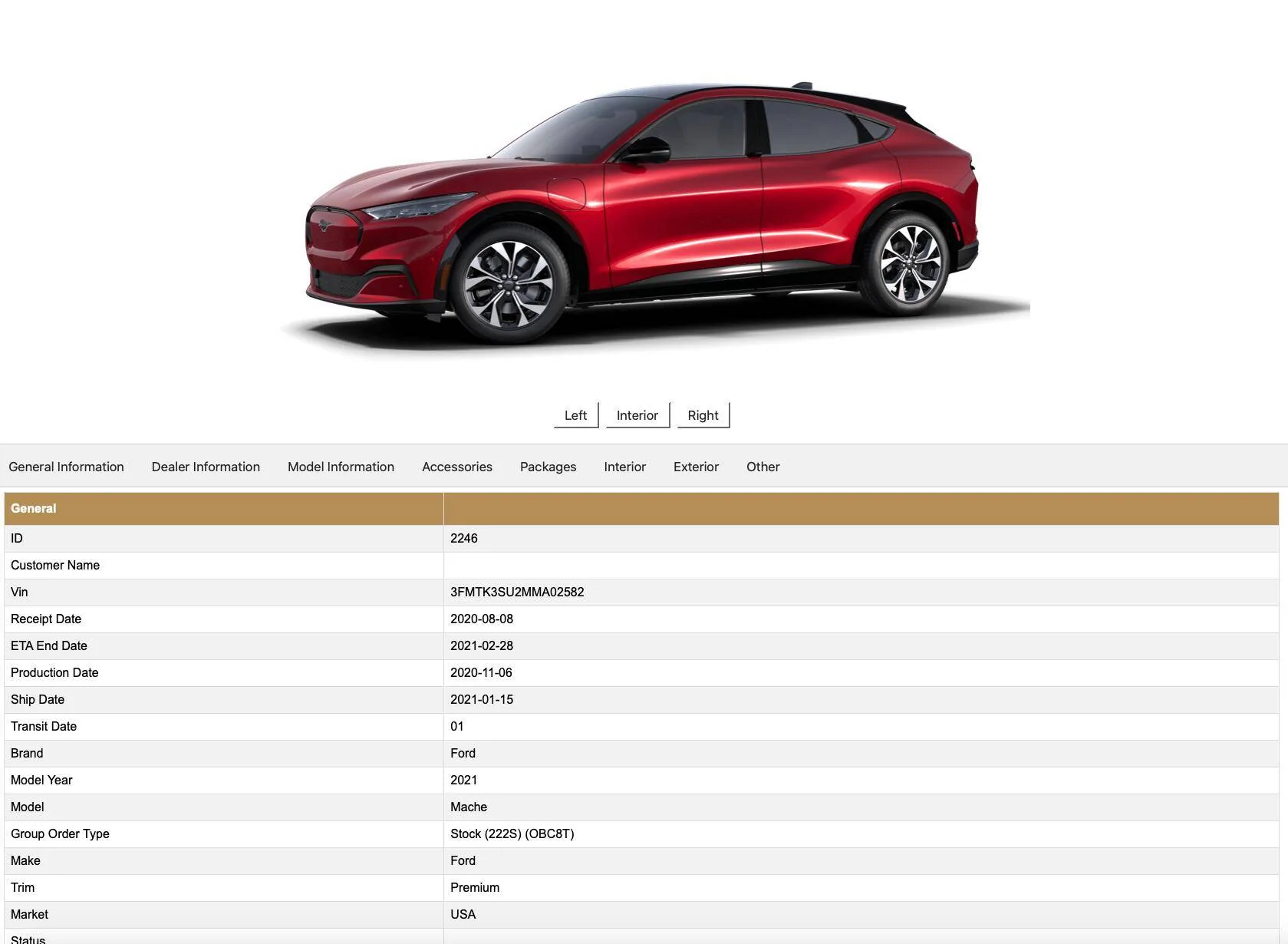Click the Vin row label
This screenshot has width=1288, height=944.
click(x=19, y=592)
